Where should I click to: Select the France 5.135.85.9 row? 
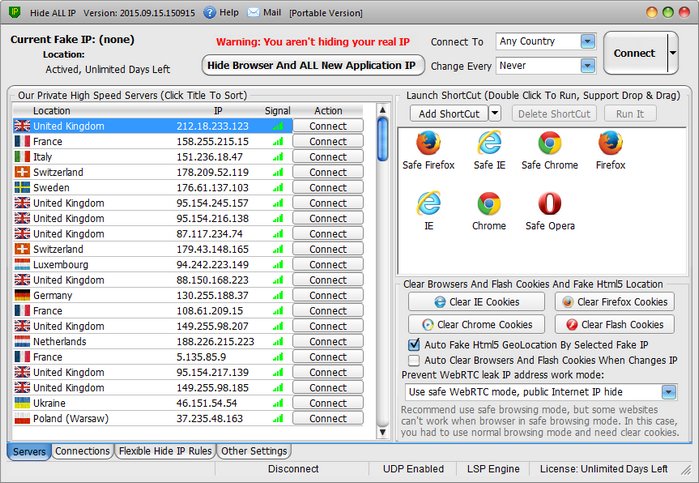tap(152, 357)
